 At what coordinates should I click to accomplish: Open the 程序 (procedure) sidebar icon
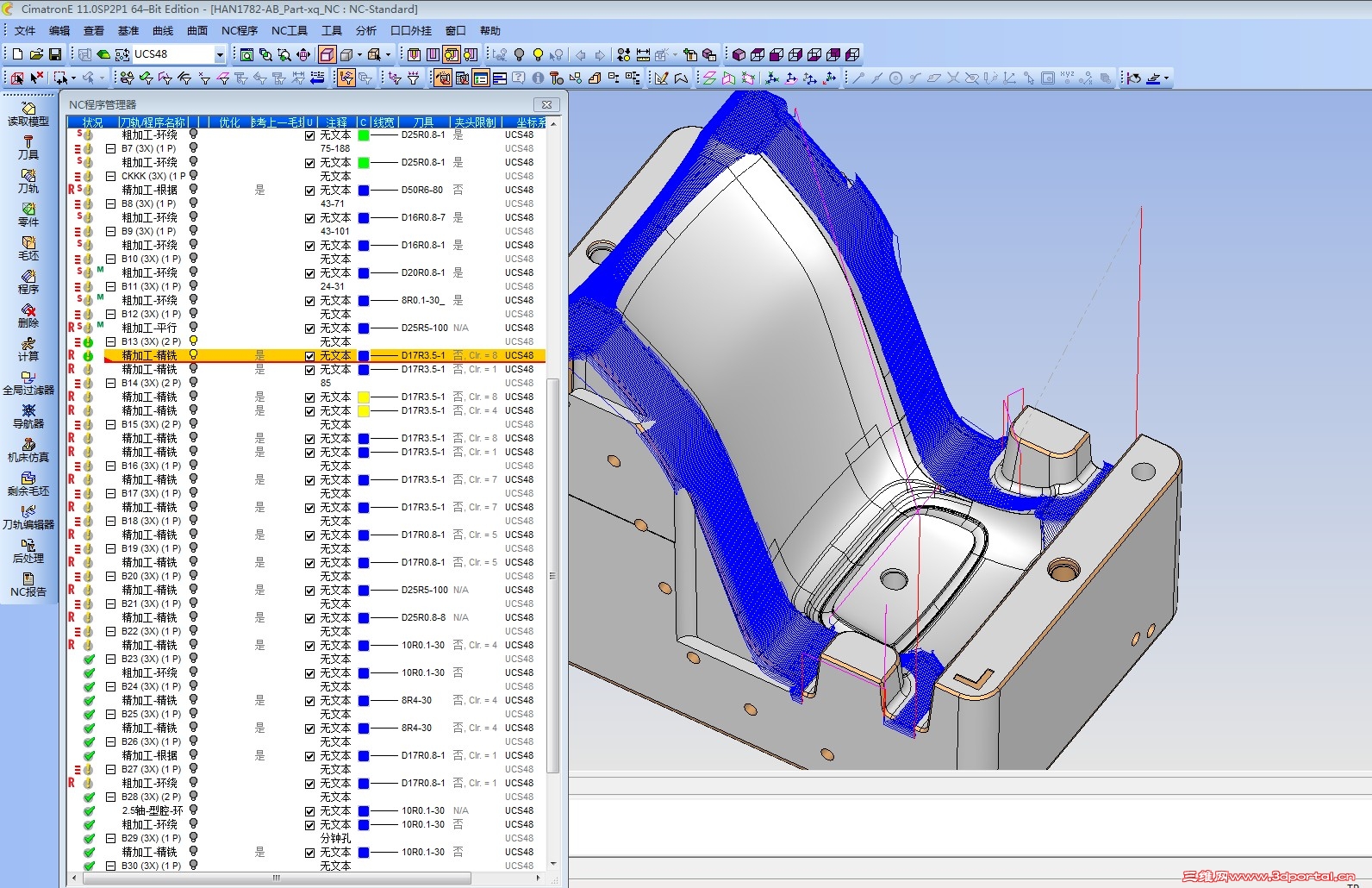click(x=28, y=282)
